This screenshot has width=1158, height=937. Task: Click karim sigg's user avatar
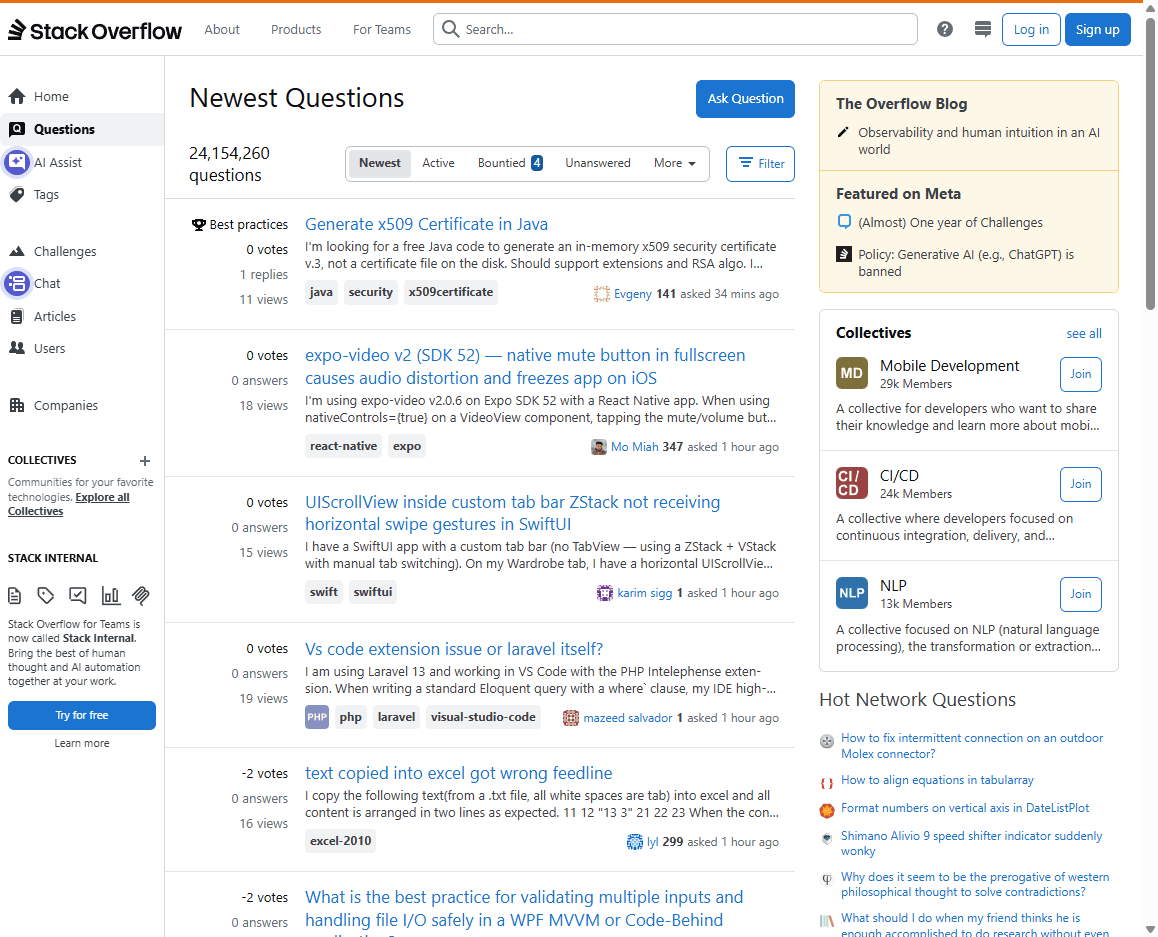tap(605, 593)
